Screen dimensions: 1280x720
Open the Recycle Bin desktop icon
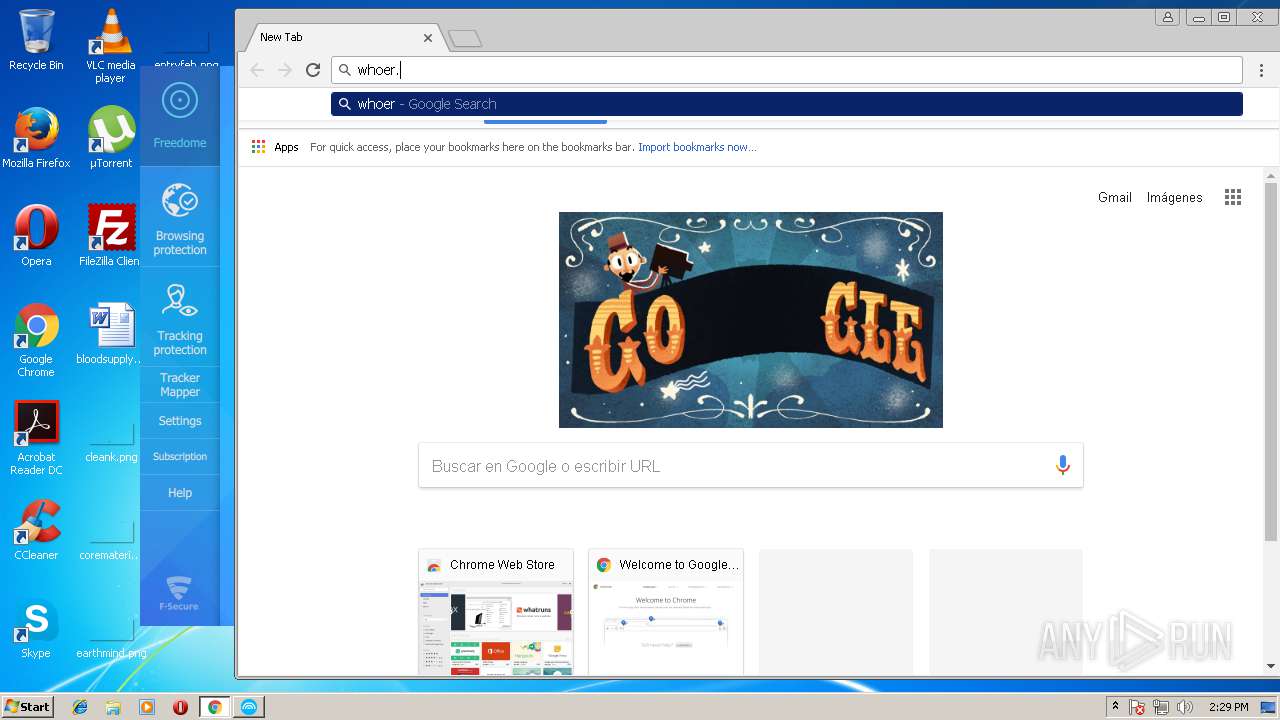36,40
